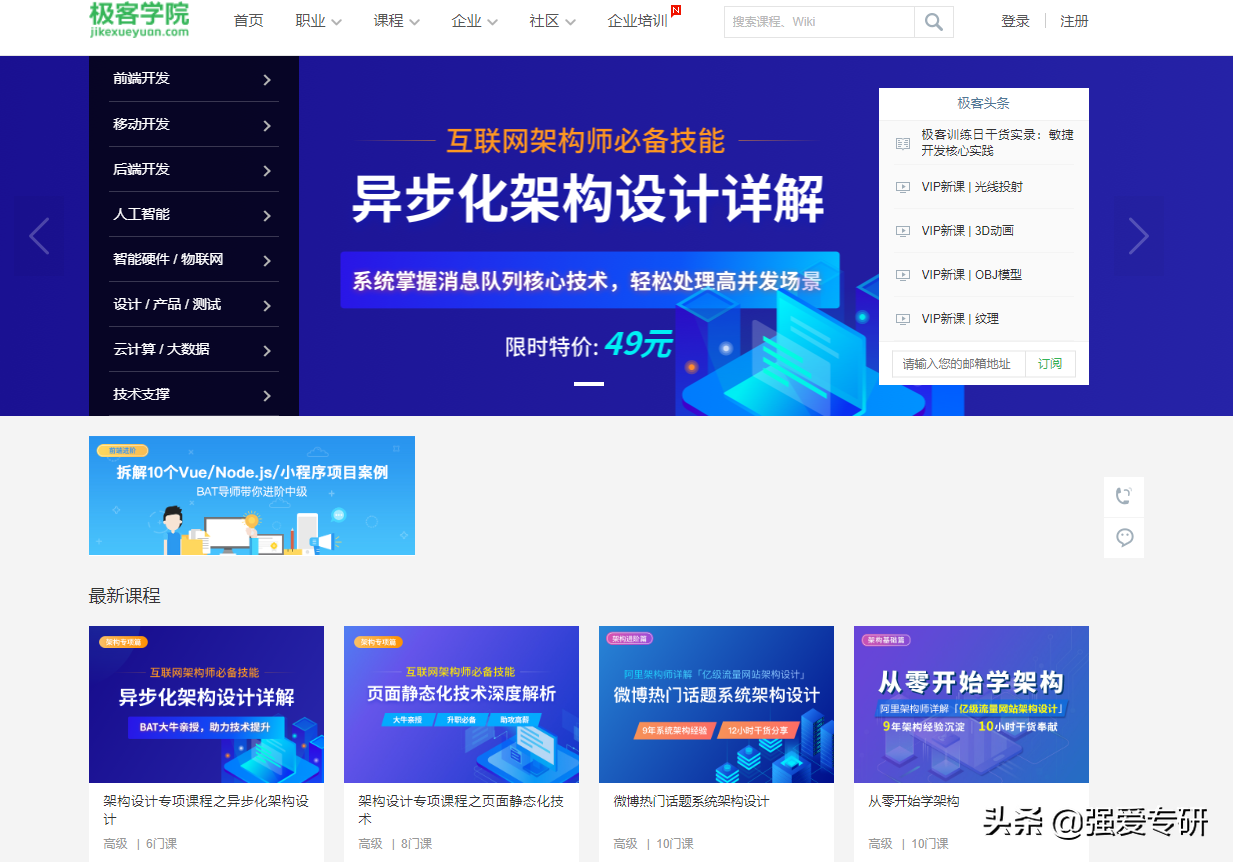Click the 注册 link

pyautogui.click(x=1073, y=21)
